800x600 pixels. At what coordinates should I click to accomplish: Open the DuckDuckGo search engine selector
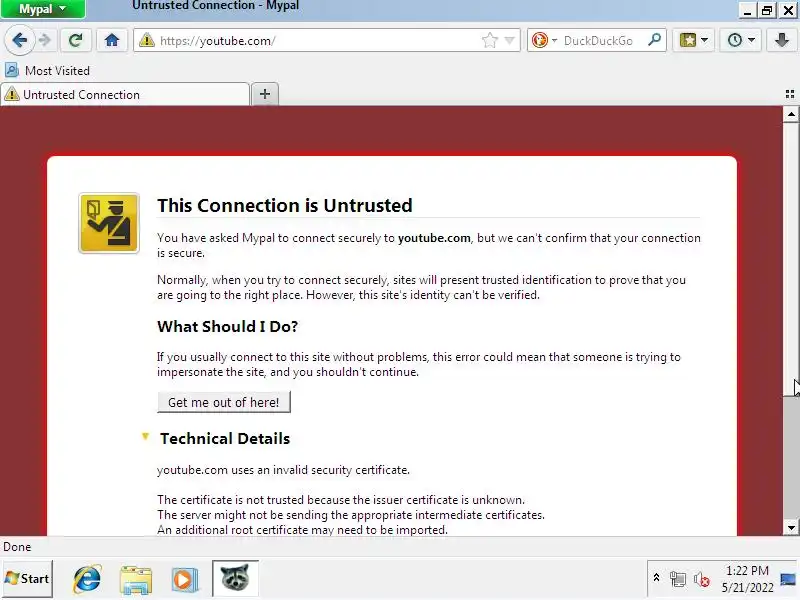pyautogui.click(x=544, y=40)
